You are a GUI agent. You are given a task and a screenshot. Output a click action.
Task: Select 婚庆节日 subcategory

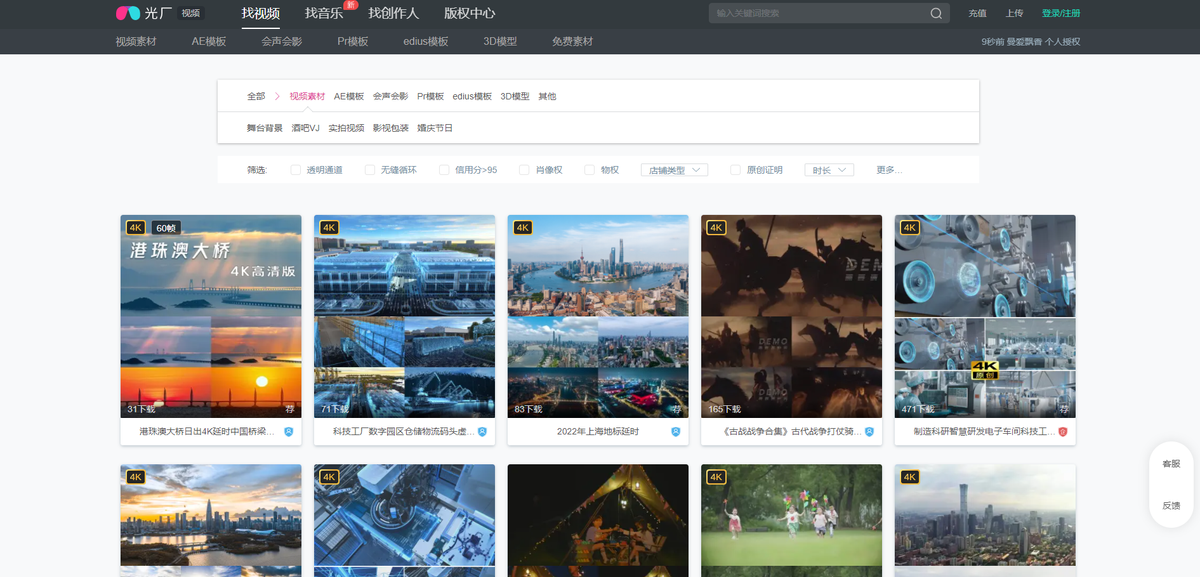coord(435,128)
